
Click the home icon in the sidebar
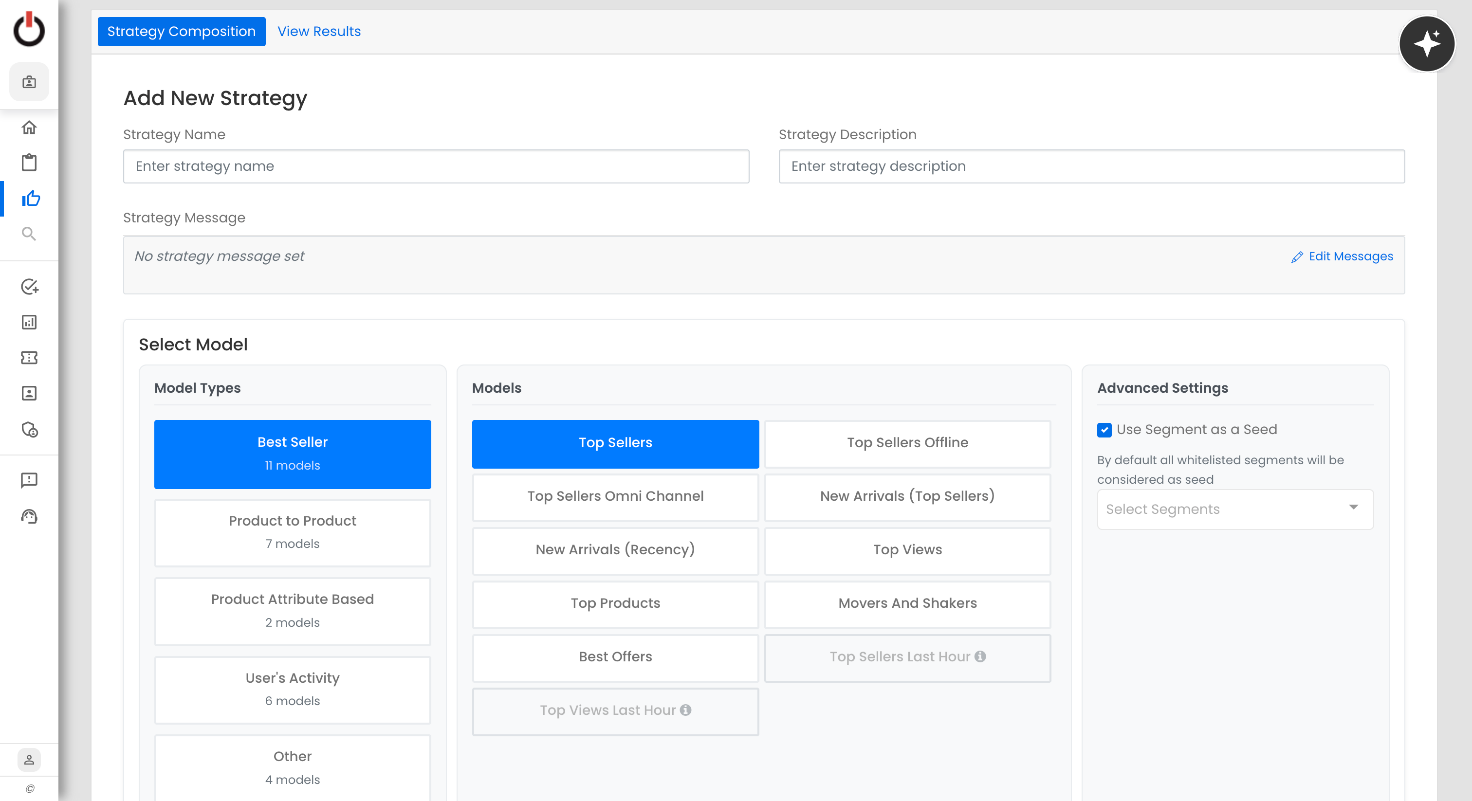pyautogui.click(x=29, y=127)
